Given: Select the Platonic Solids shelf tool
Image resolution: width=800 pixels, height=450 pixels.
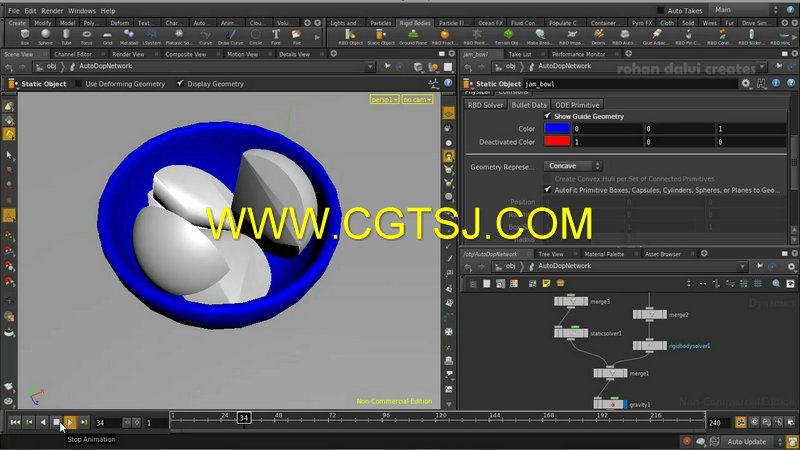Looking at the screenshot, I should click(x=179, y=36).
